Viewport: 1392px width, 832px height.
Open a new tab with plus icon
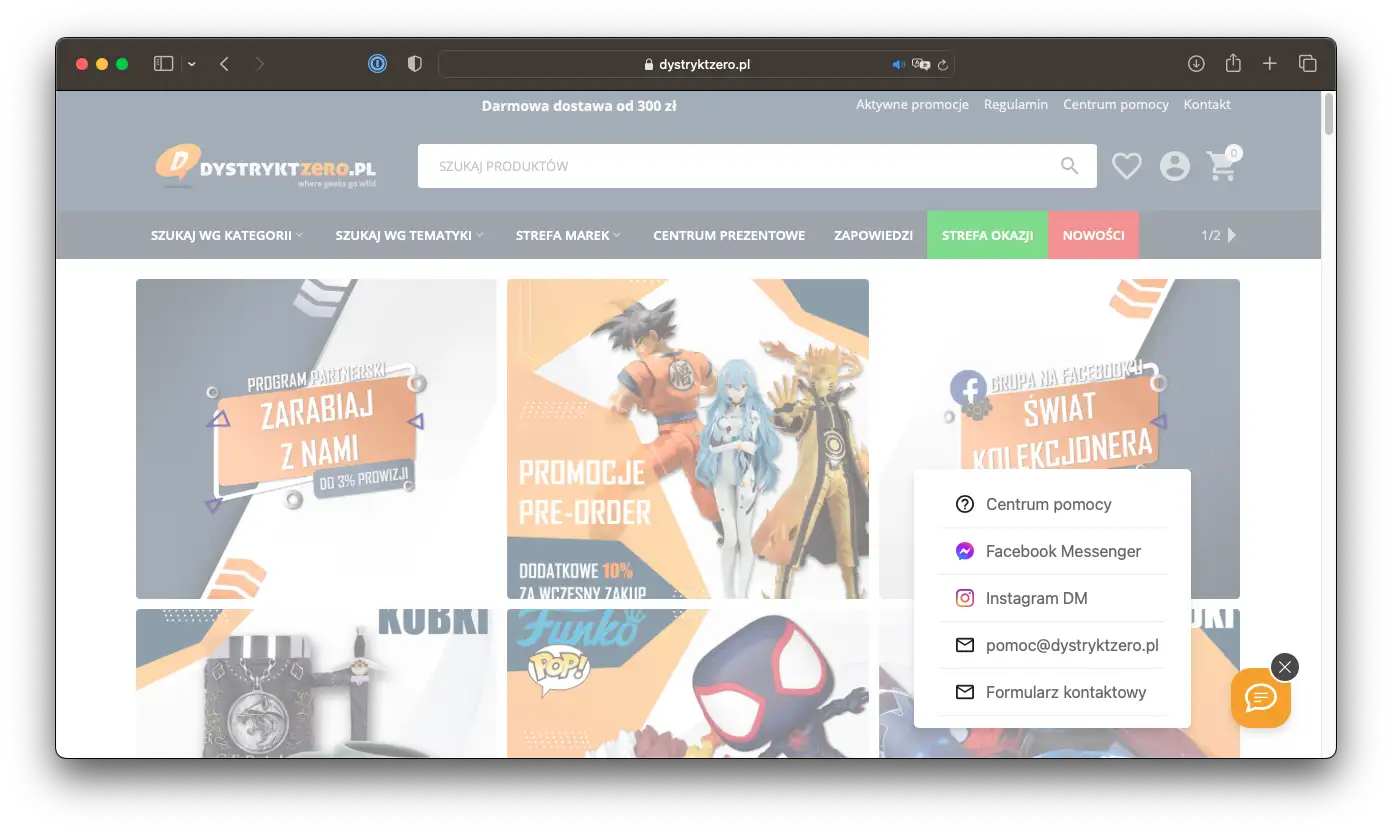[x=1270, y=64]
